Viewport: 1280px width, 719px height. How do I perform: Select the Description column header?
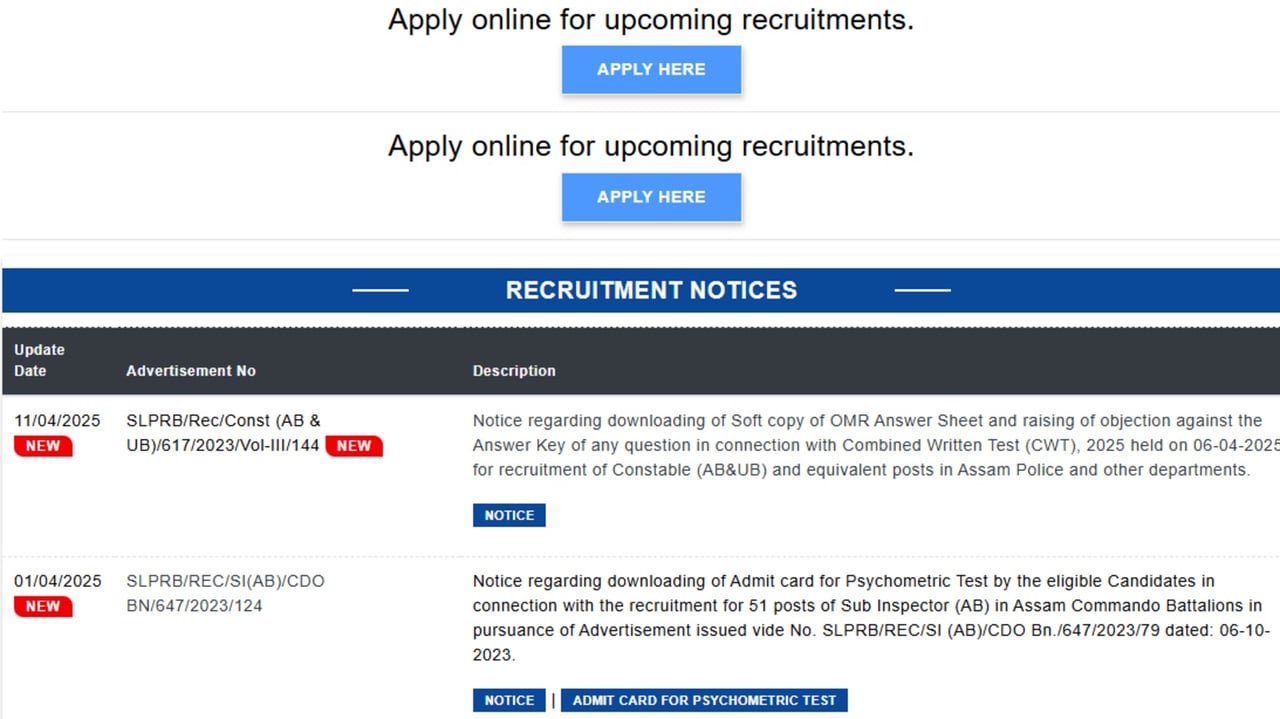[x=514, y=371]
